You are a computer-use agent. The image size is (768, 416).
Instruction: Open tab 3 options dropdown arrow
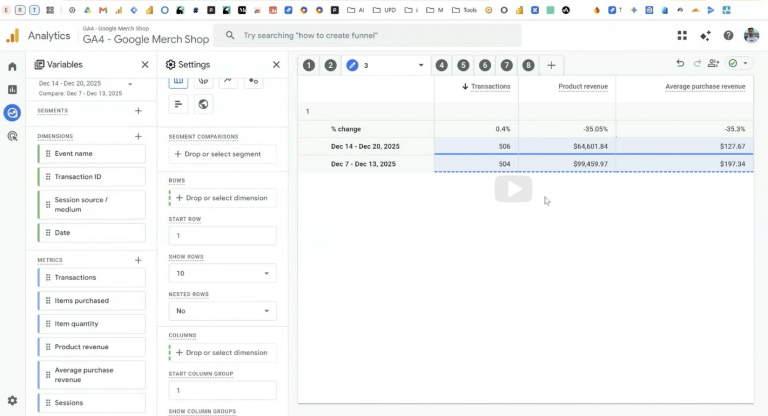coord(421,65)
